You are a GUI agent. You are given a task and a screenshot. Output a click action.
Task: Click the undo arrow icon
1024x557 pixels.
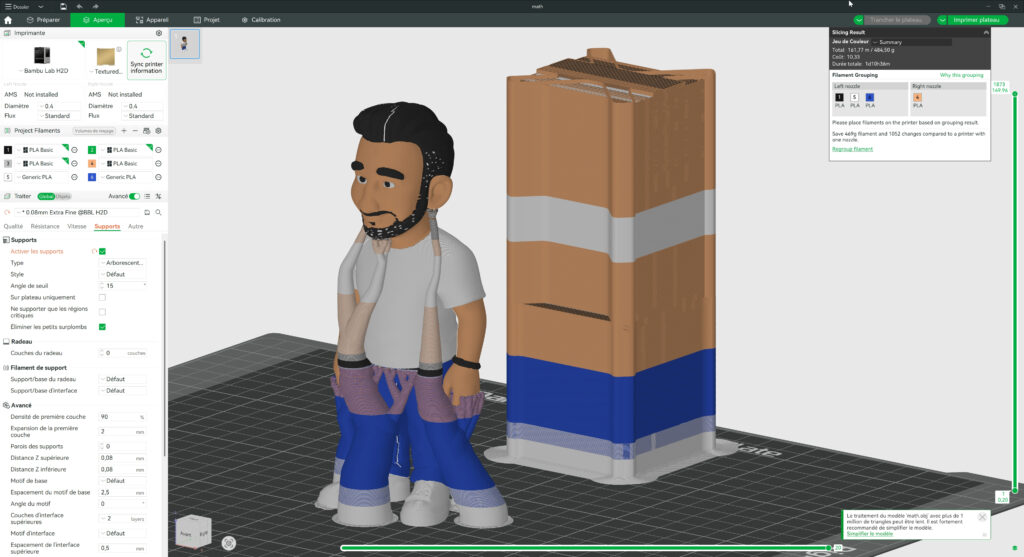click(x=79, y=6)
